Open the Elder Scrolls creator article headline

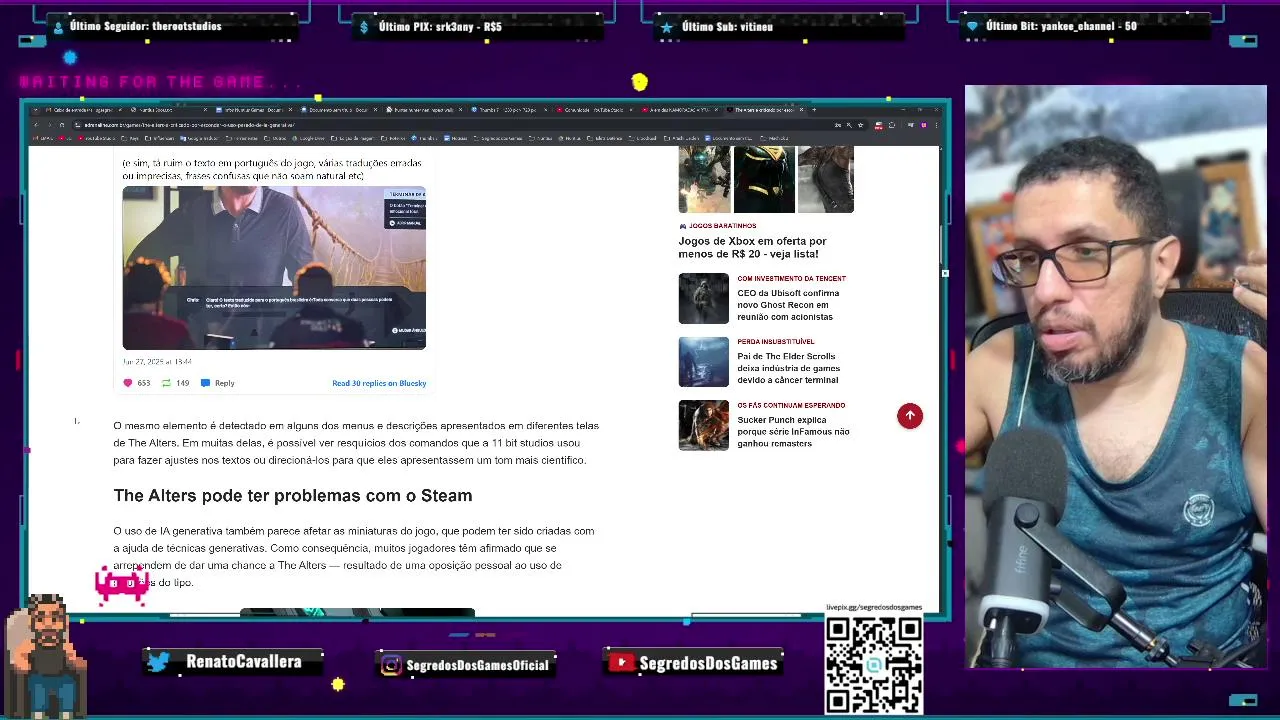point(788,368)
